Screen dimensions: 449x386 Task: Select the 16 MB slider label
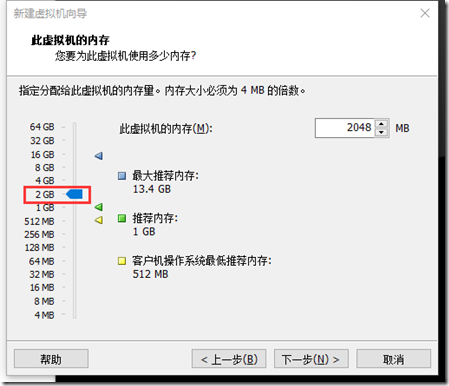(x=42, y=287)
